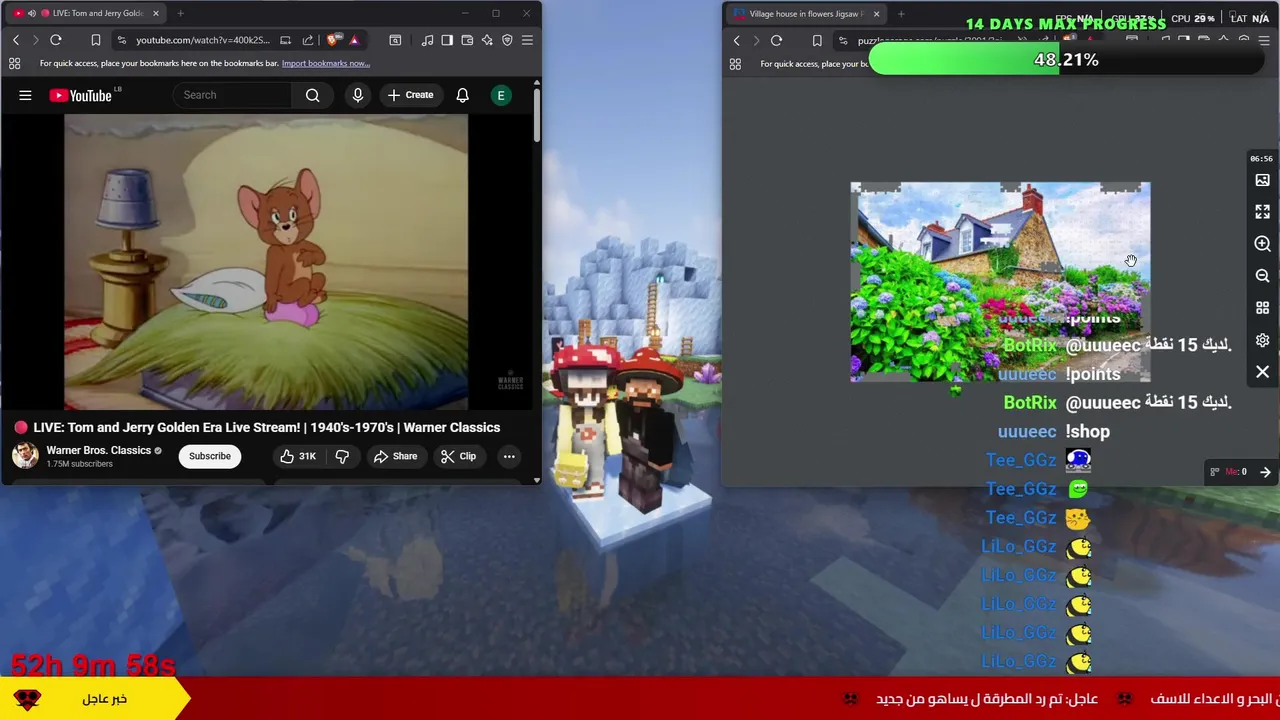Create a Clip of the video
Screen dimensions: 1280x720
(x=458, y=456)
